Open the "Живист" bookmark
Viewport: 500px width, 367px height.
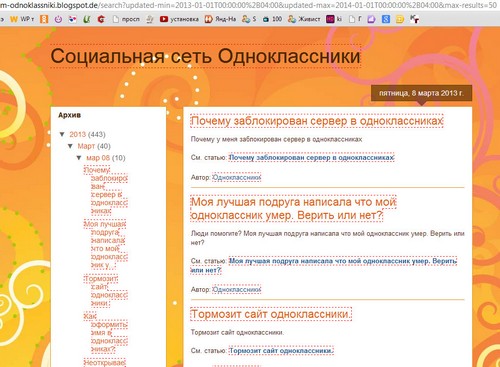coord(304,19)
